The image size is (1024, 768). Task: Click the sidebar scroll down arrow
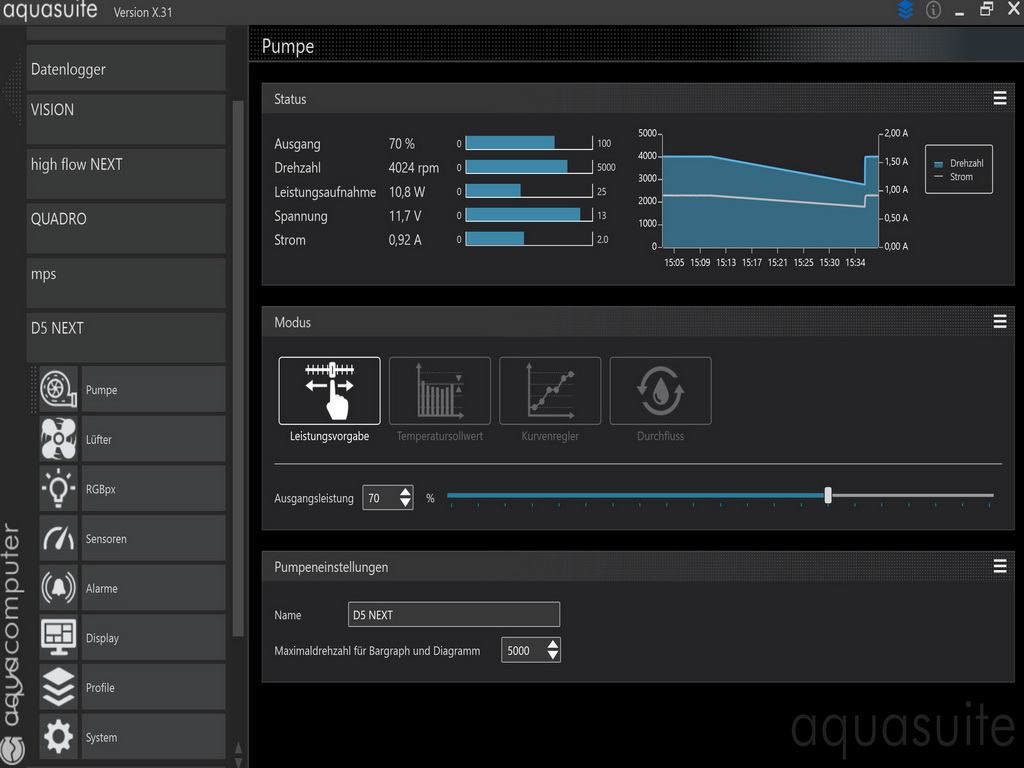238,761
